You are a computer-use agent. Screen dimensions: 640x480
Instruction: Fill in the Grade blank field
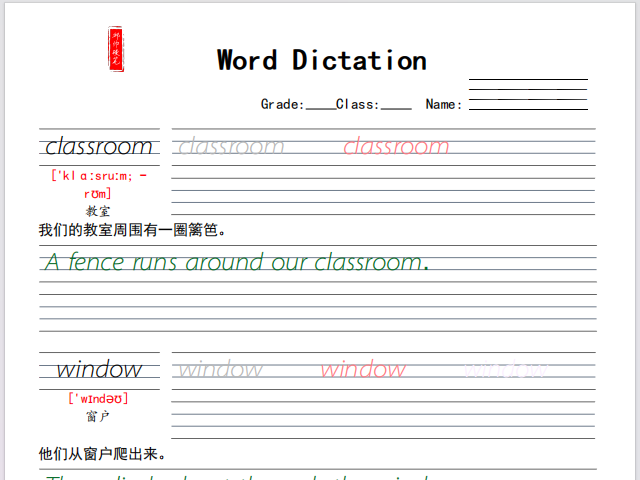click(x=320, y=105)
